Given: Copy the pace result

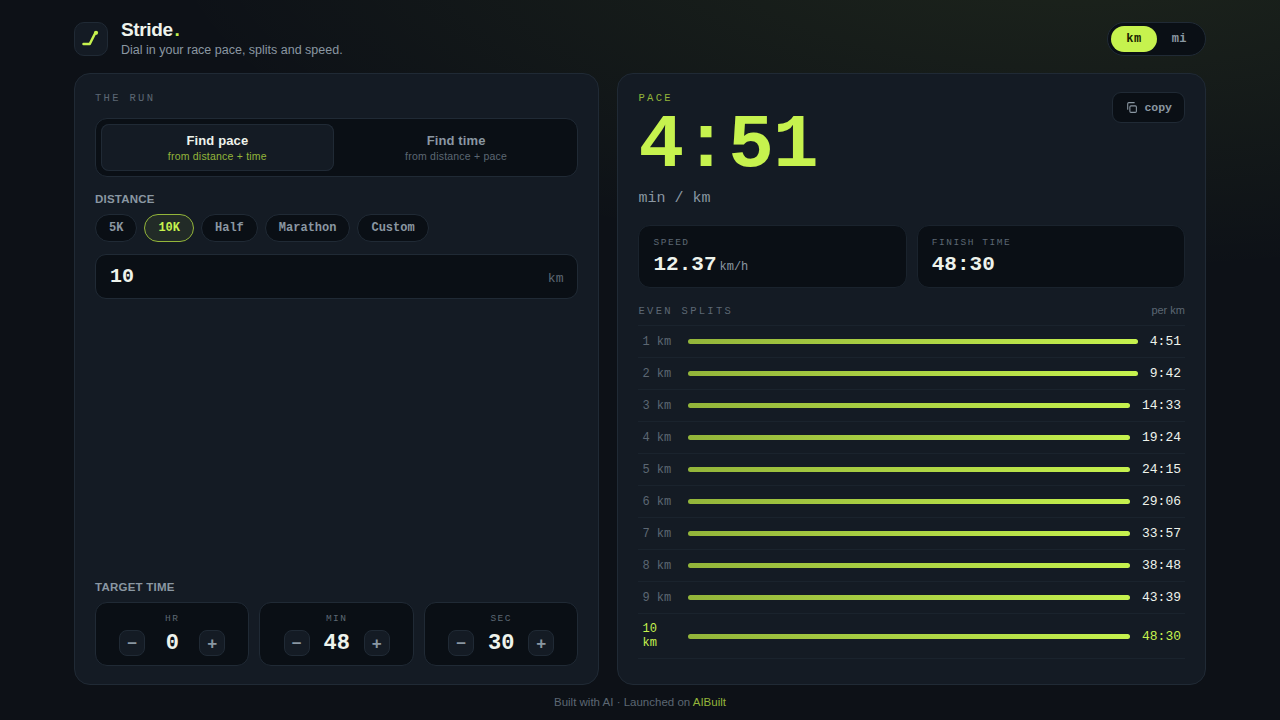Looking at the screenshot, I should click(x=1148, y=108).
